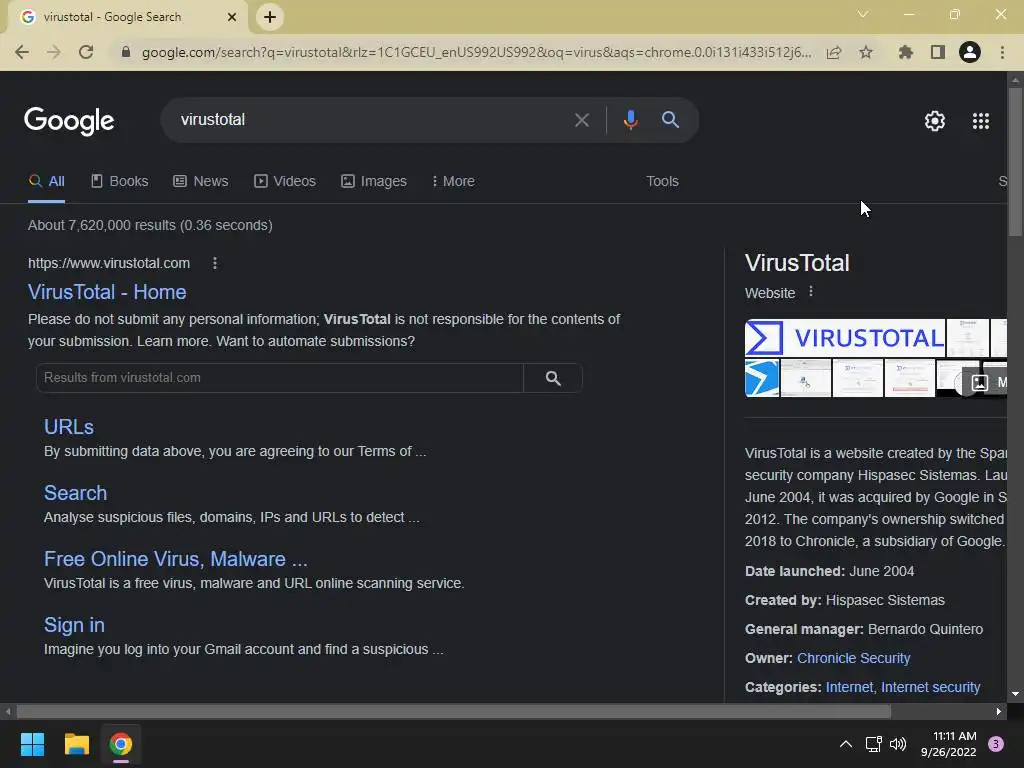
Task: Open the Internet security category link
Action: coord(931,687)
